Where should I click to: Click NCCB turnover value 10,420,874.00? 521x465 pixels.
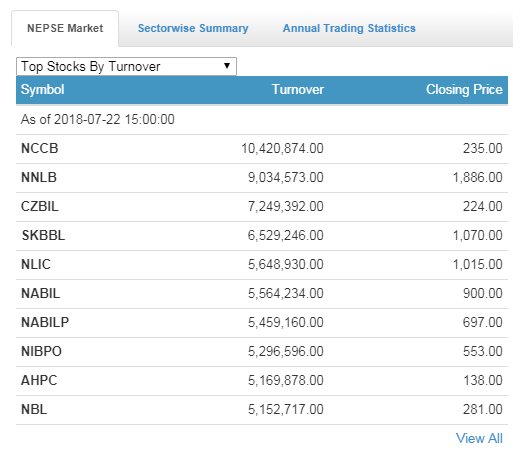tap(282, 148)
